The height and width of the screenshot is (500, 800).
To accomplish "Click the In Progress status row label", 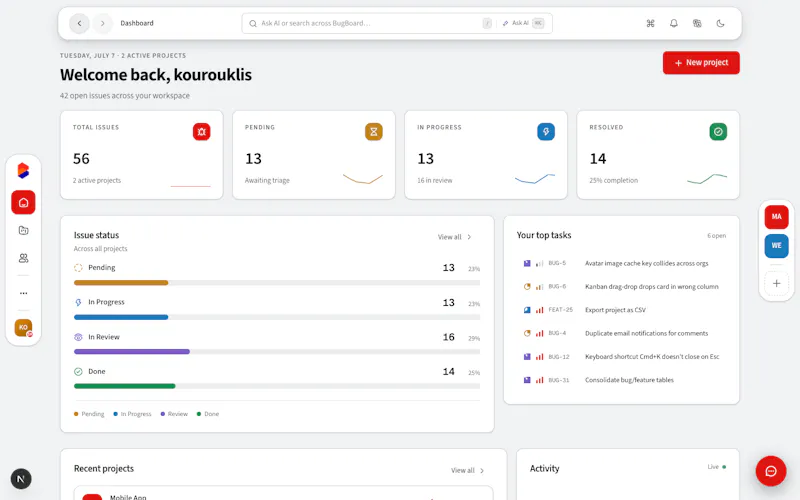I will click(x=106, y=302).
